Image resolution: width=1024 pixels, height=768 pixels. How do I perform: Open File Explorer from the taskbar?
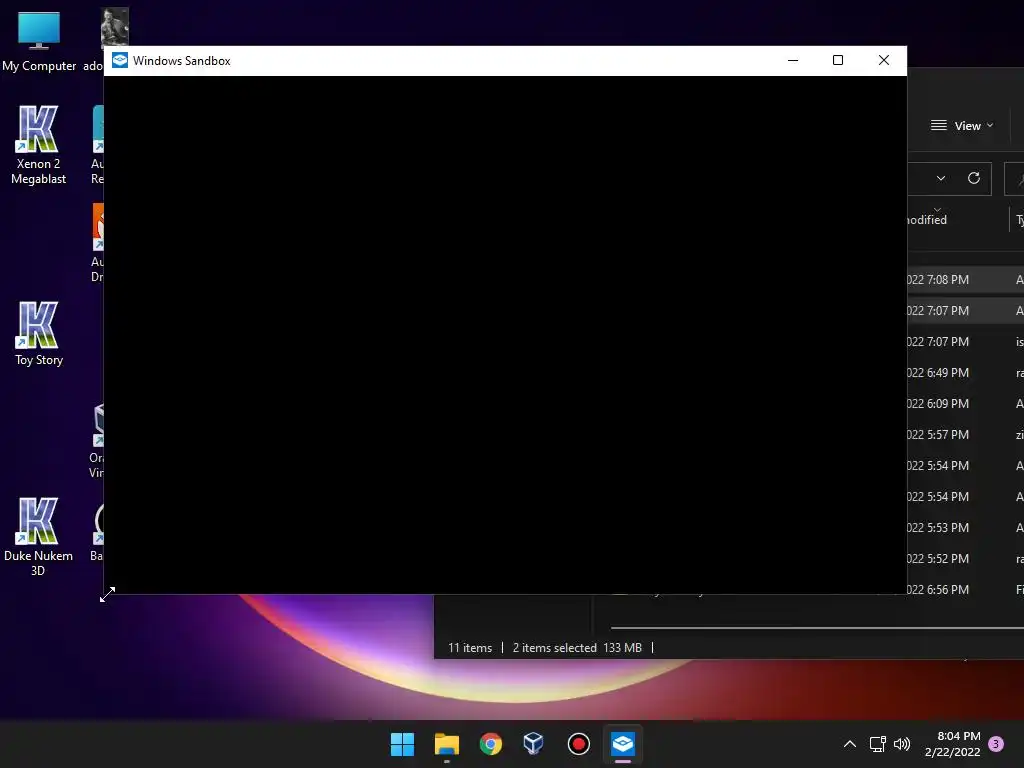coord(447,744)
